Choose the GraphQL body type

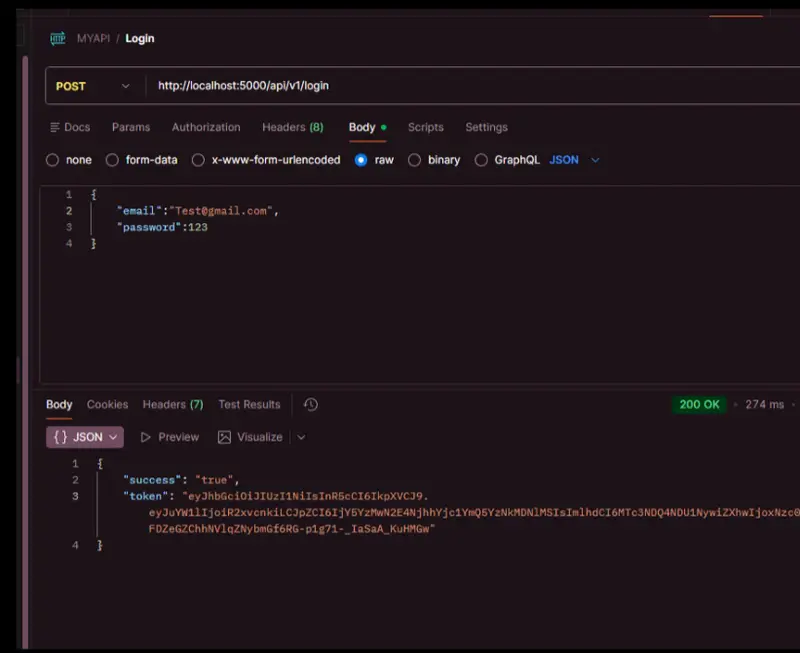[x=481, y=160]
